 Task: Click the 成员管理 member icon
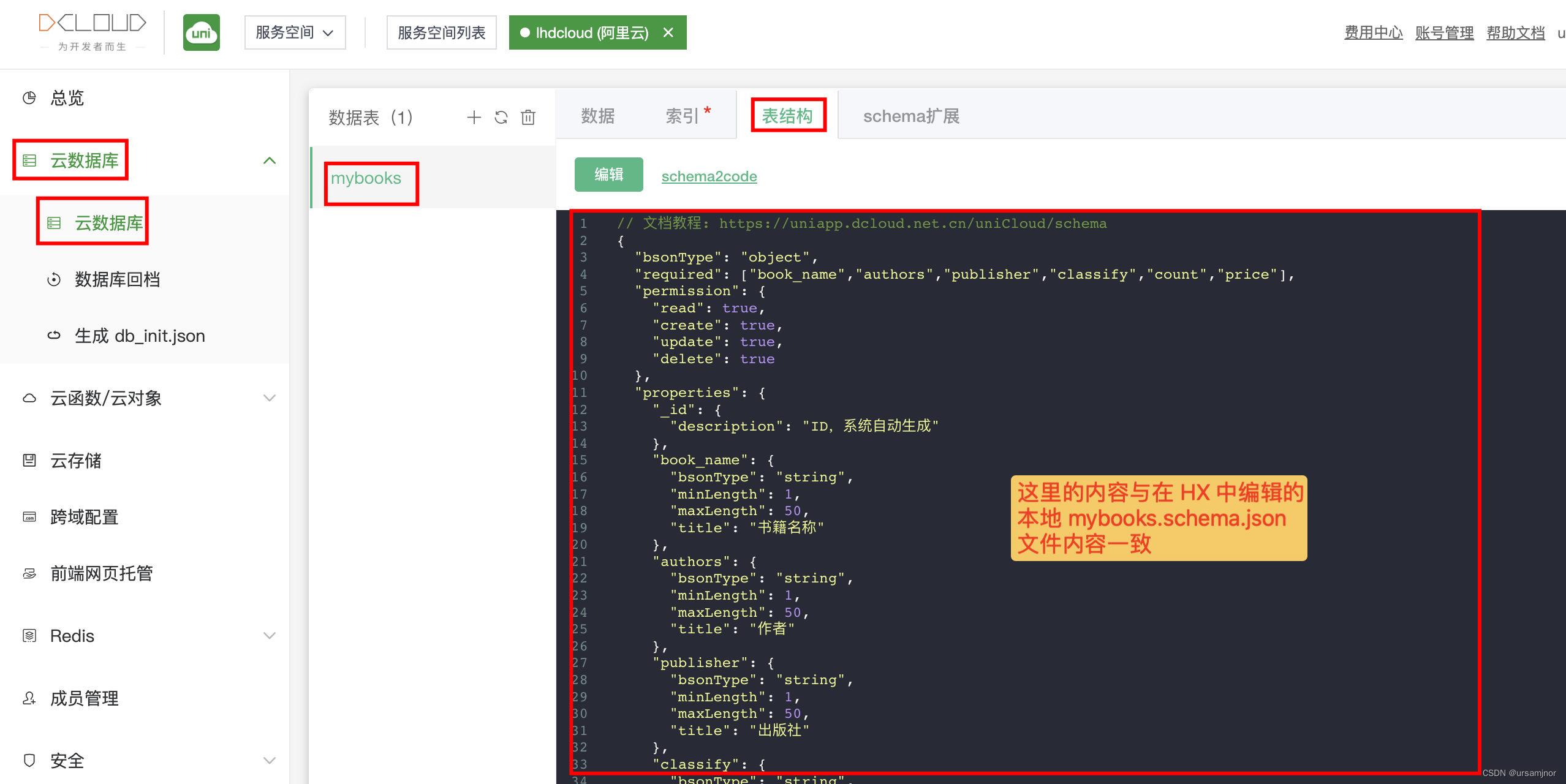click(x=29, y=698)
